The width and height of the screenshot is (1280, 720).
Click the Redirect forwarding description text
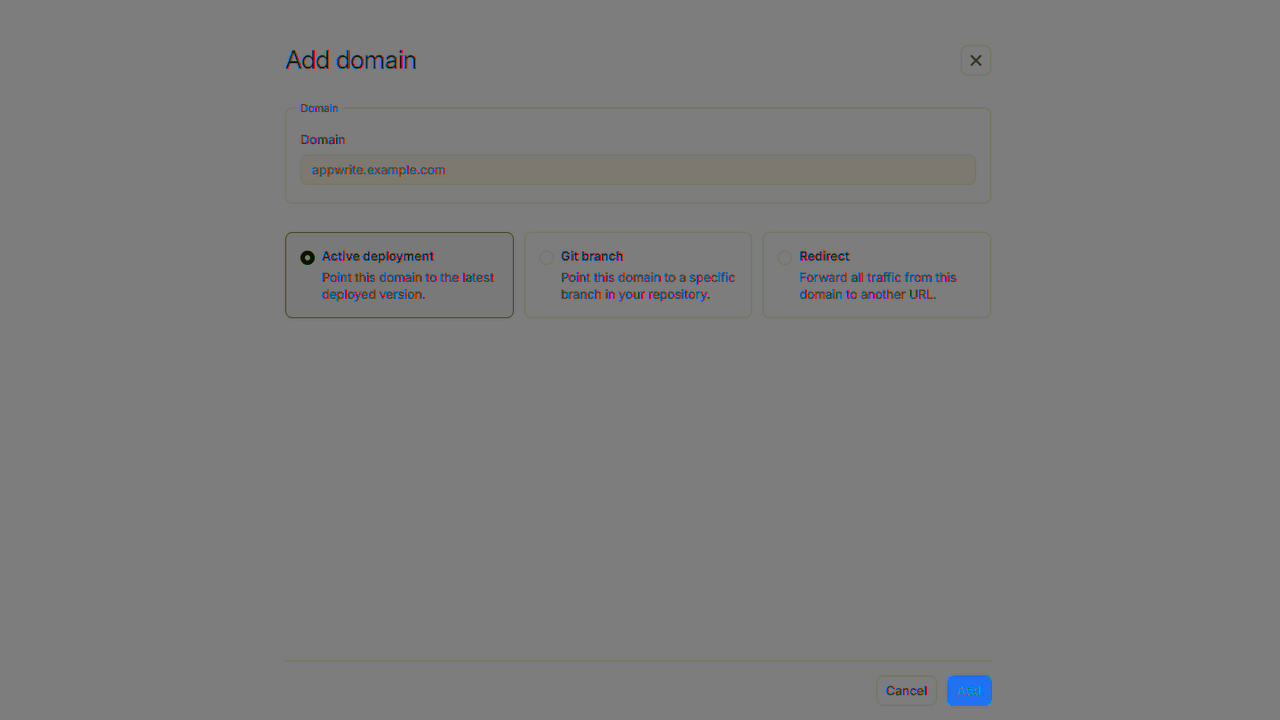click(x=877, y=286)
